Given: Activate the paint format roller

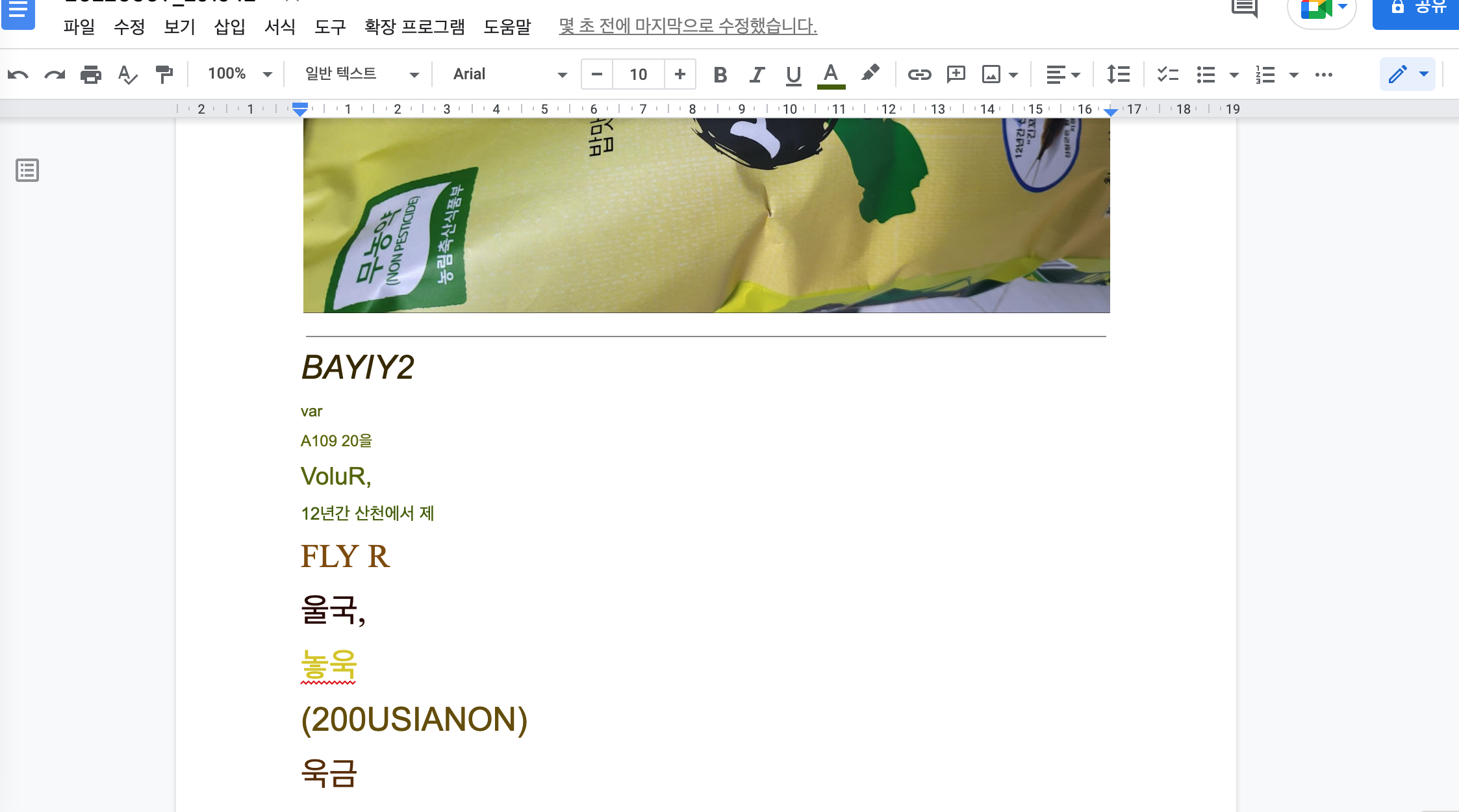Looking at the screenshot, I should (x=164, y=75).
